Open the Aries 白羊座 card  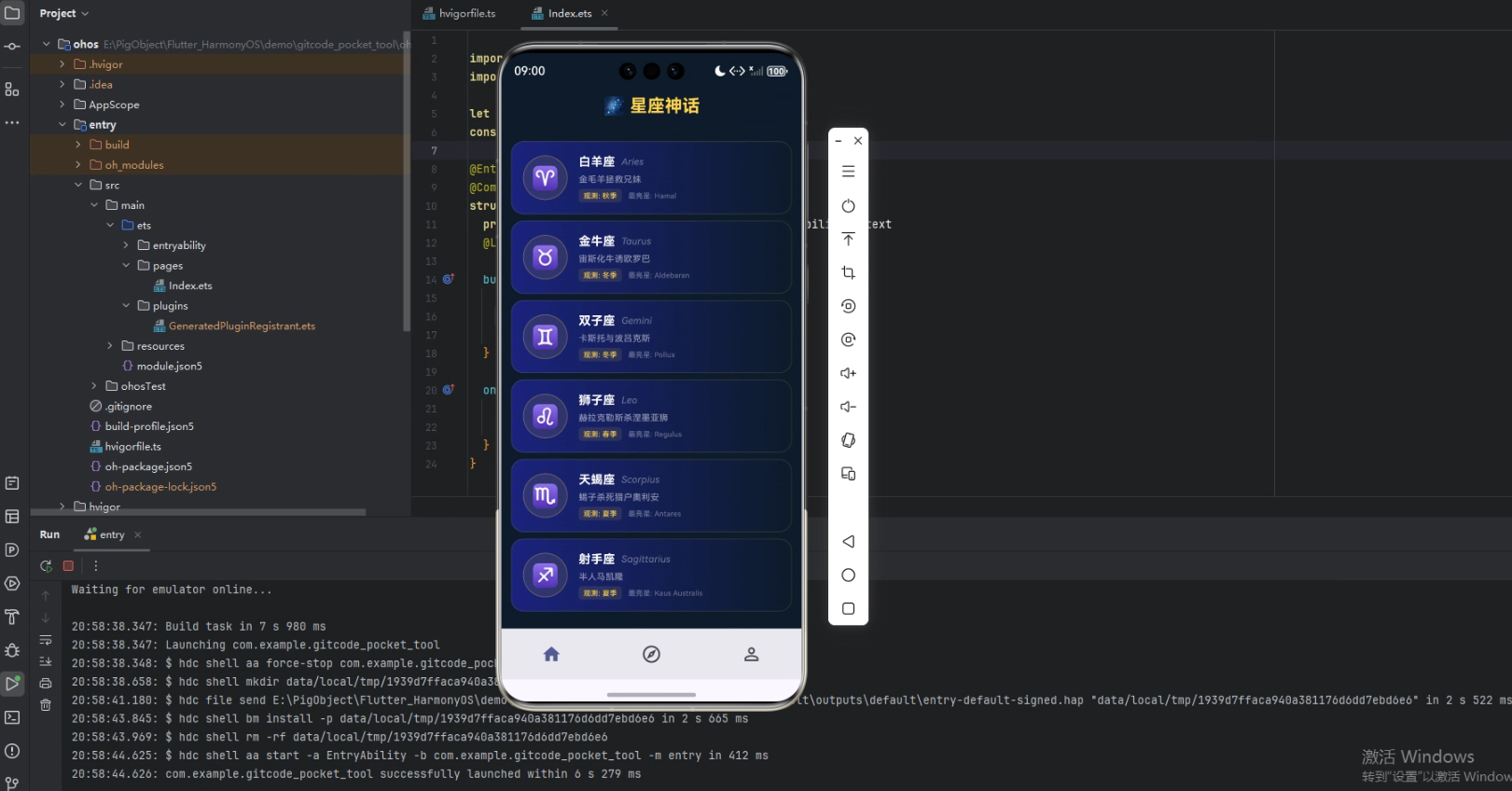[x=651, y=177]
